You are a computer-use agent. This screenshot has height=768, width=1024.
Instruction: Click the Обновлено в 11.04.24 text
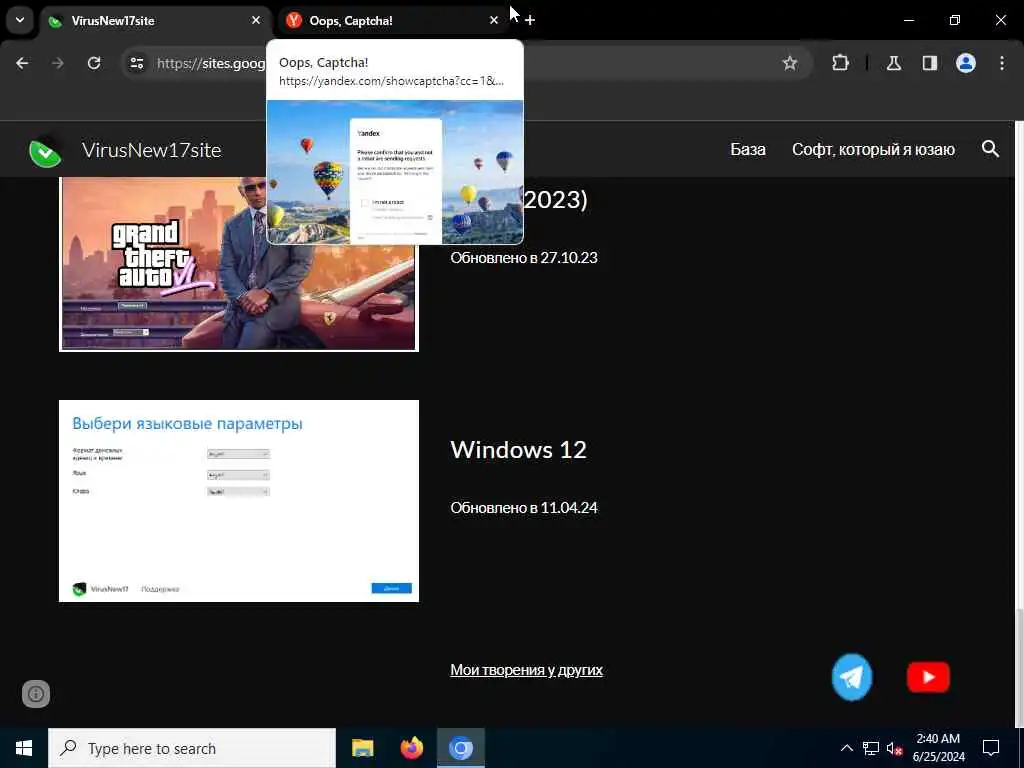click(x=524, y=507)
